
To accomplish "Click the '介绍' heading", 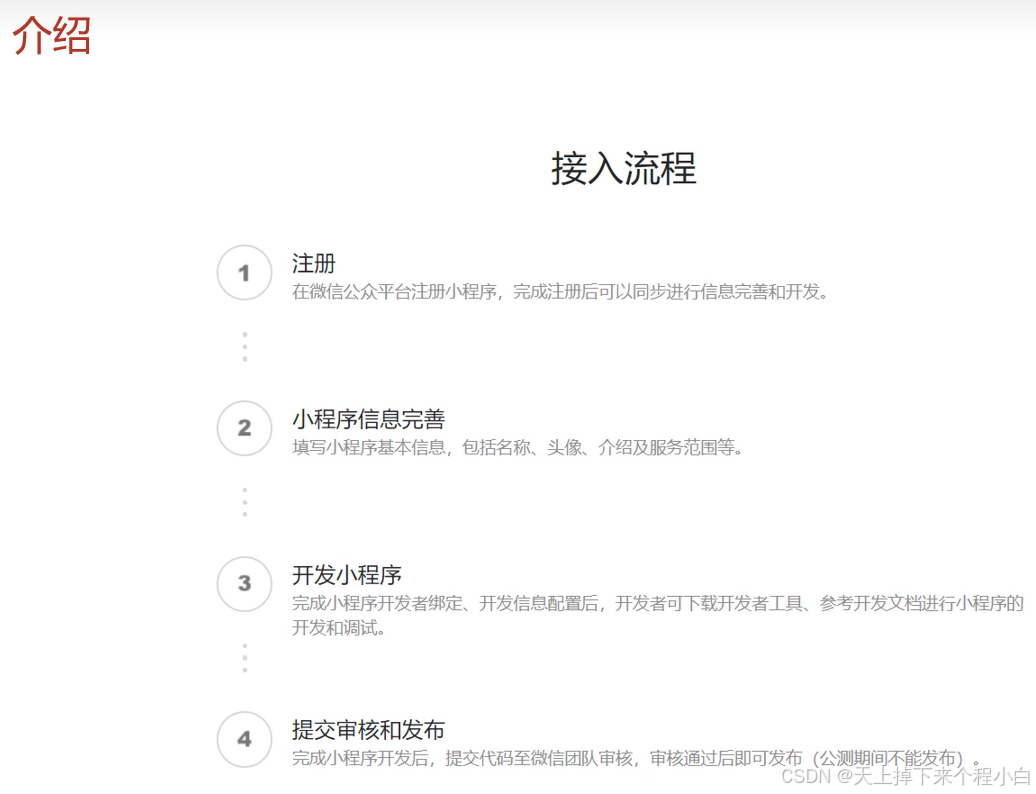I will click(52, 35).
